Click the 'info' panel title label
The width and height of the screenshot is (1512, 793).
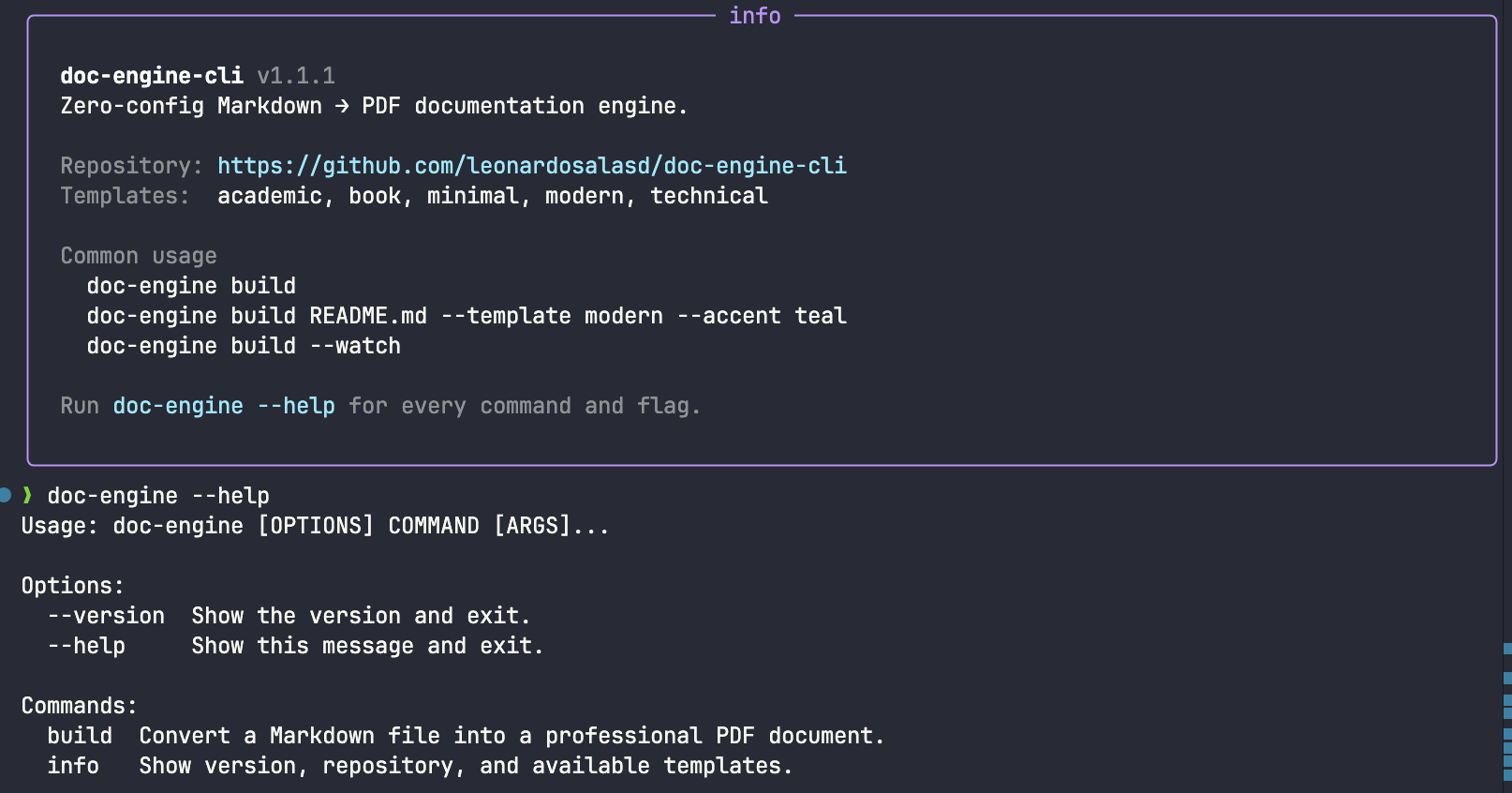pyautogui.click(x=755, y=16)
